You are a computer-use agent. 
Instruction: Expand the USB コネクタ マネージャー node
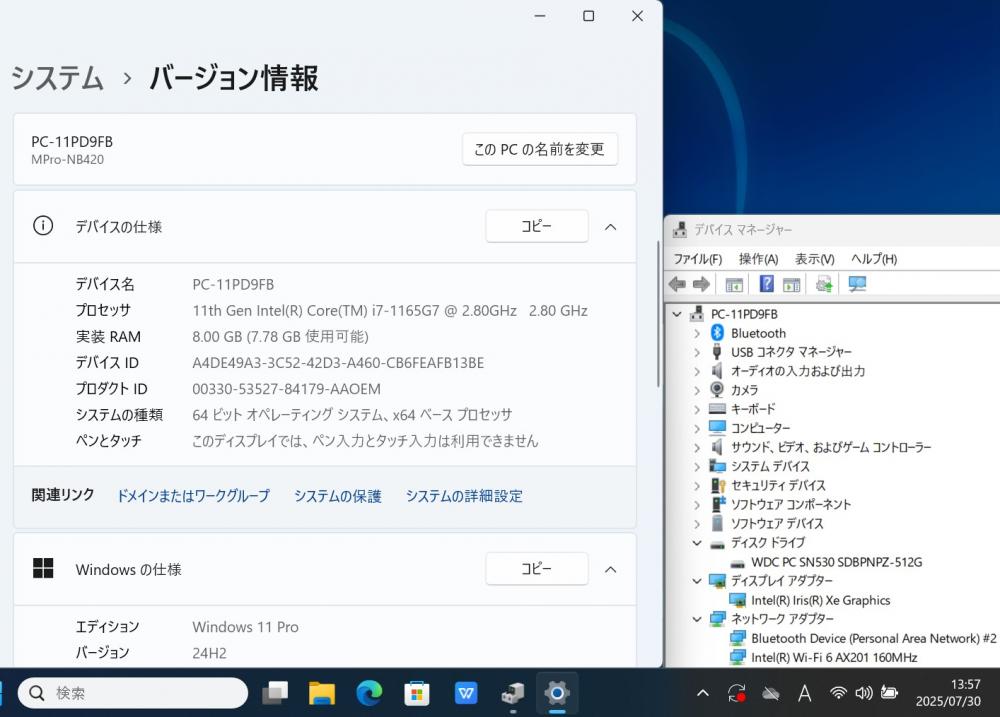[x=697, y=352]
